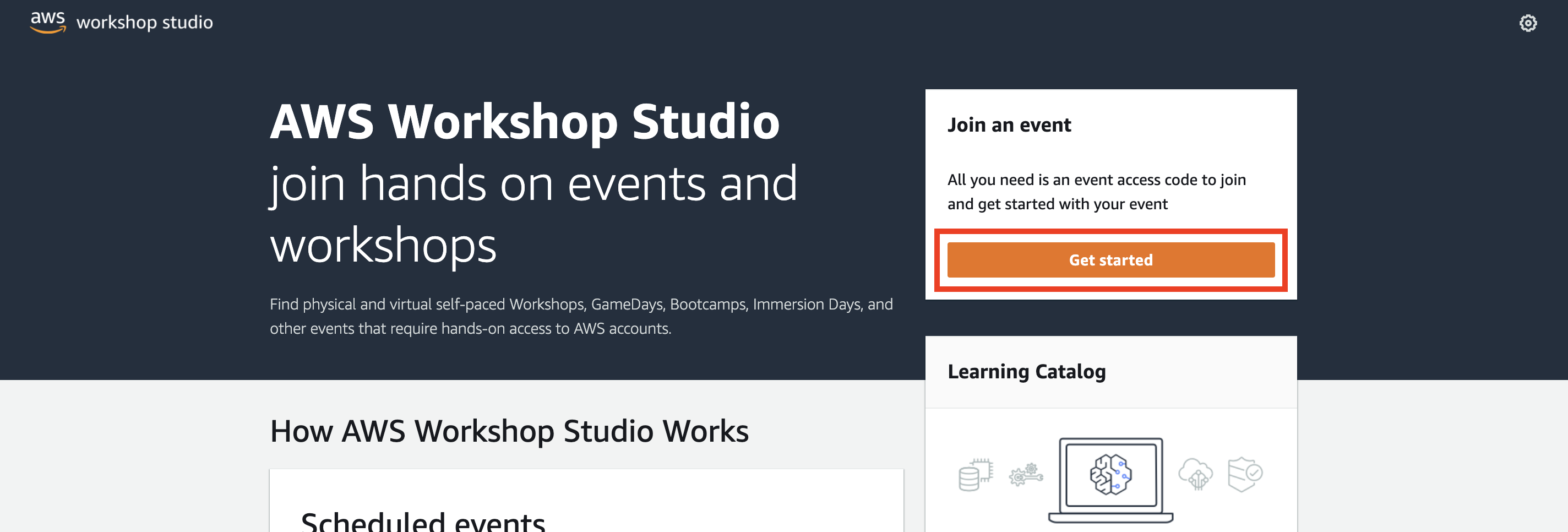Open the settings gear icon
1568x532 pixels.
click(1528, 23)
